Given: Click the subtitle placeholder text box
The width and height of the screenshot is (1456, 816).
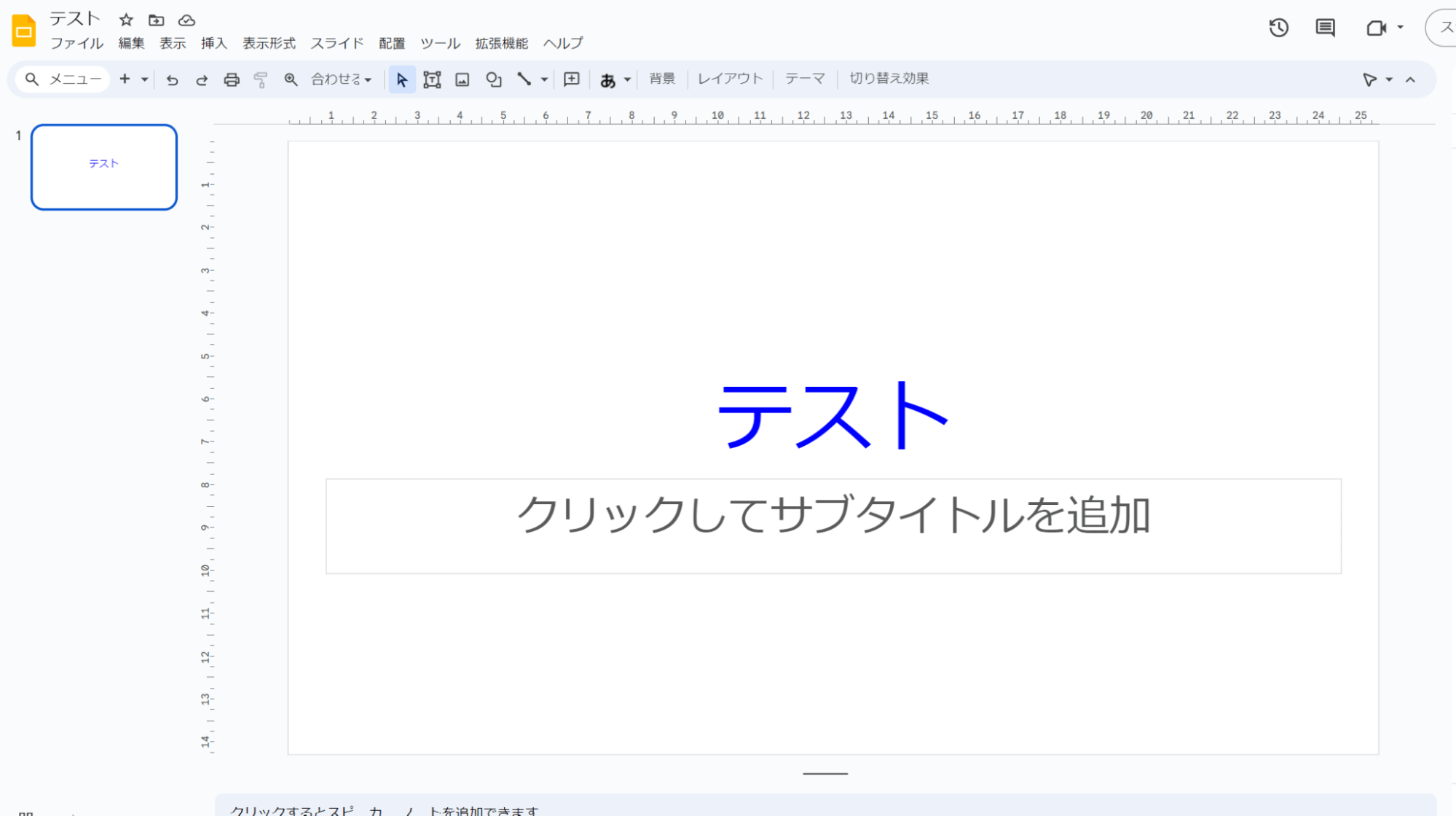Looking at the screenshot, I should pyautogui.click(x=833, y=525).
